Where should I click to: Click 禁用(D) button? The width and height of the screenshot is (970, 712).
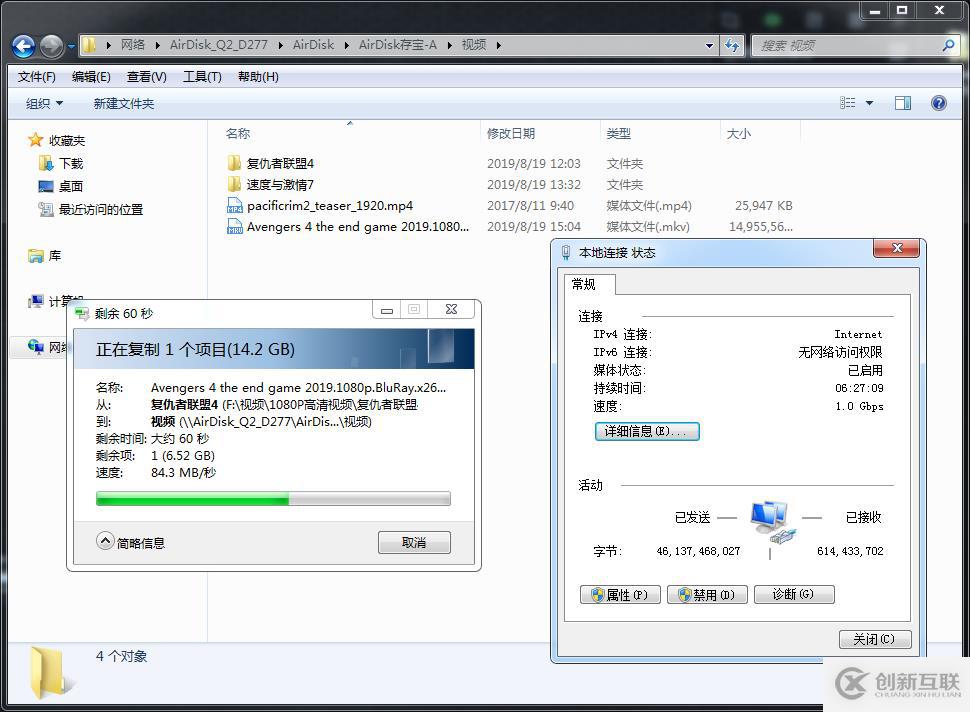coord(707,594)
